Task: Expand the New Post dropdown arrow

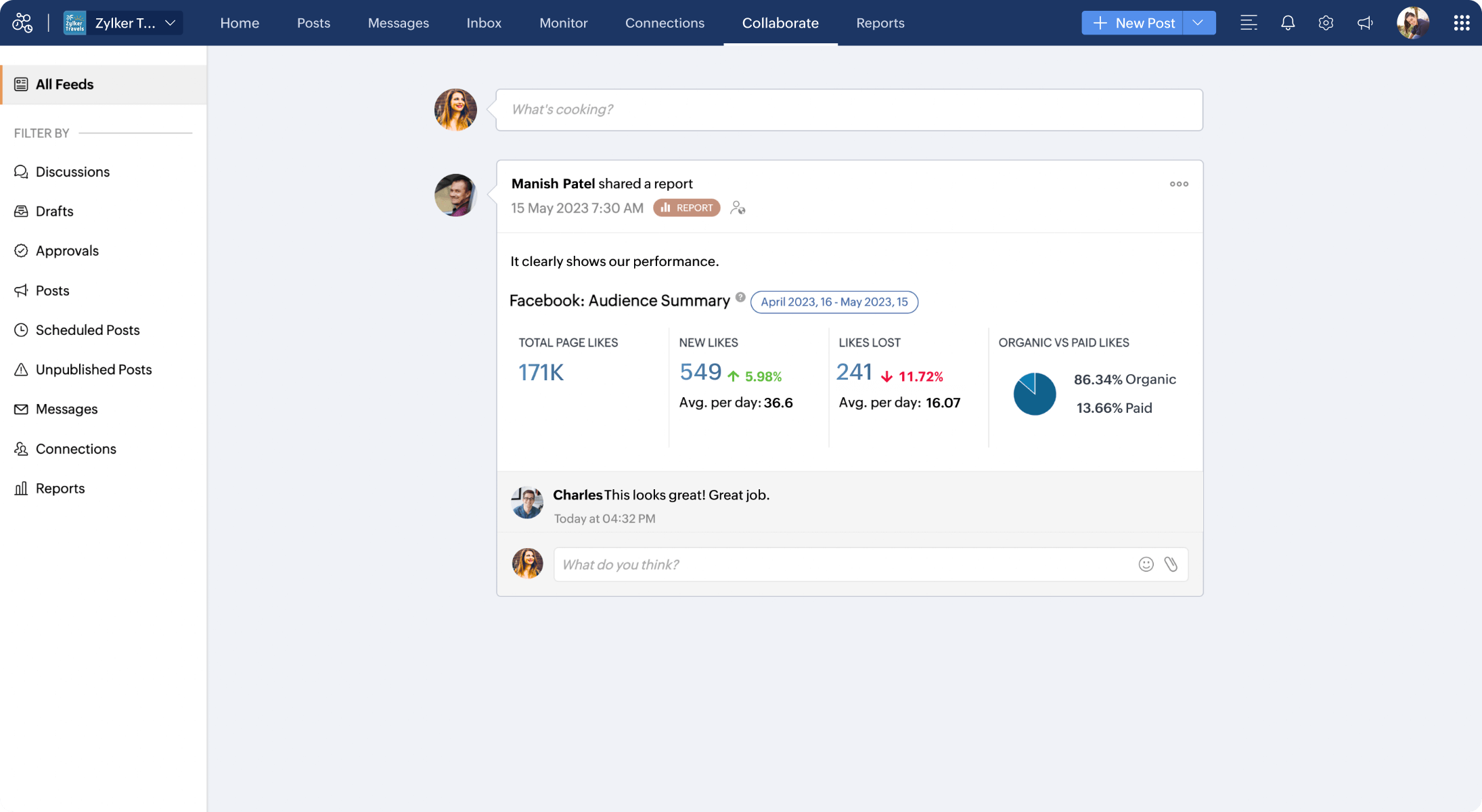Action: coord(1198,23)
